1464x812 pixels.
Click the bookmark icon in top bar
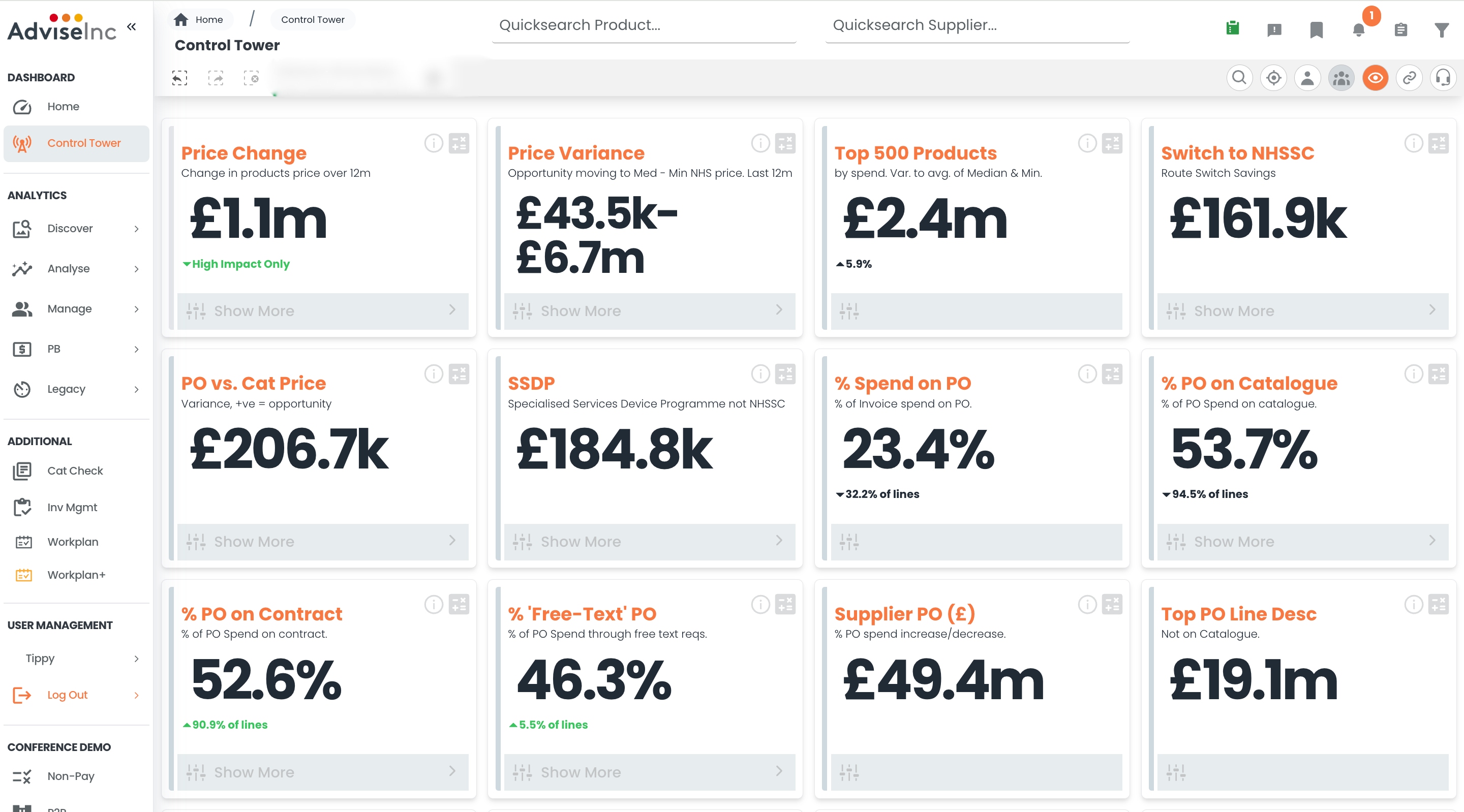(1316, 29)
